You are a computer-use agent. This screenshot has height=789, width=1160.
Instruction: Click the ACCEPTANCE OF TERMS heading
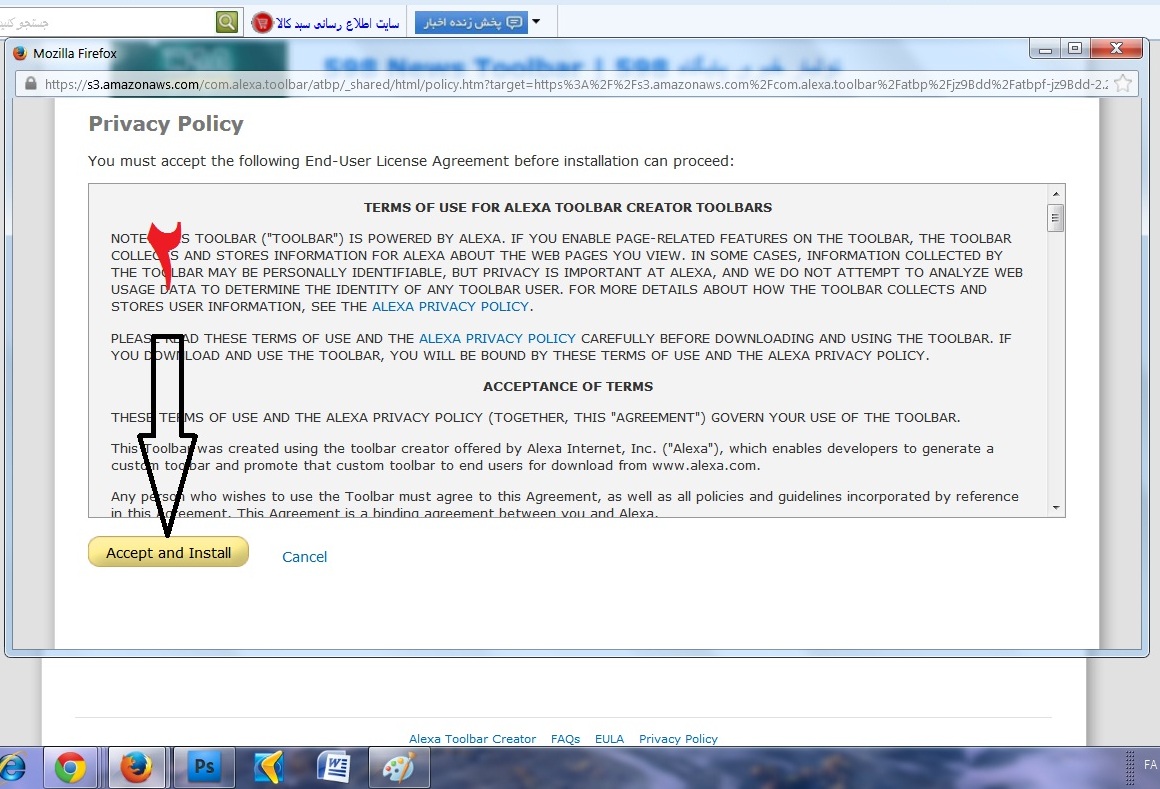coord(567,387)
